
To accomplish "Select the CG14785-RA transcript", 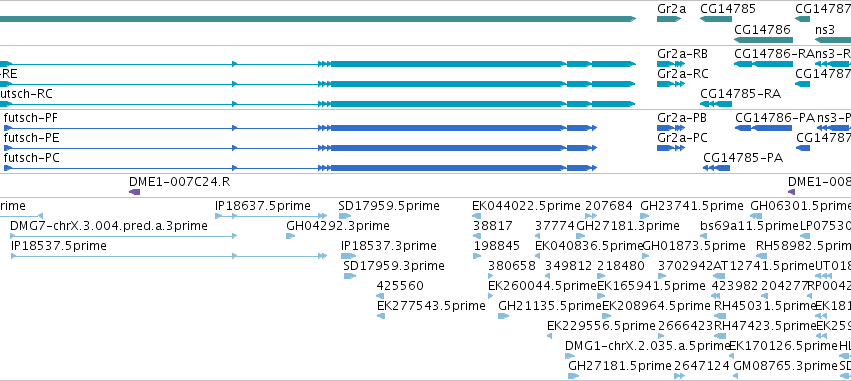I will coord(716,104).
